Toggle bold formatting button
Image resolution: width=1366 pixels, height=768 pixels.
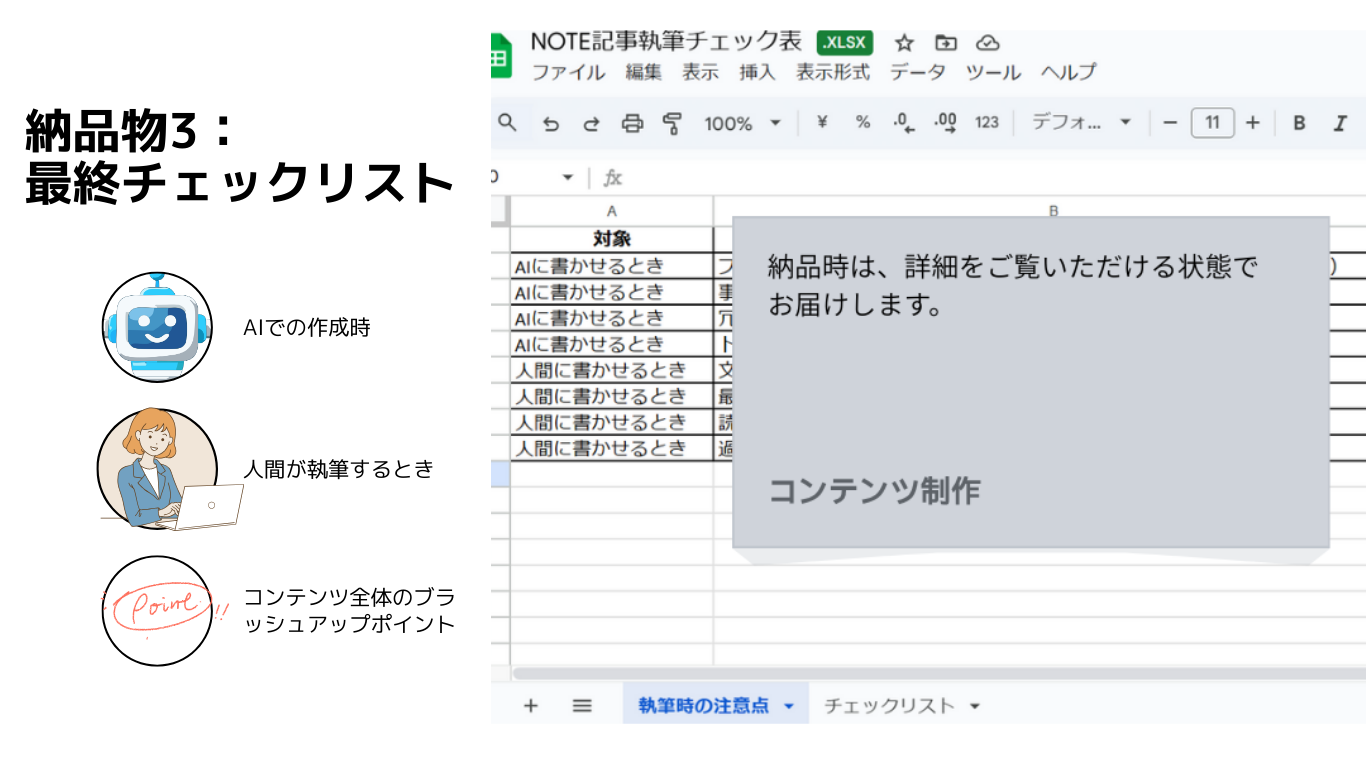(x=1299, y=123)
